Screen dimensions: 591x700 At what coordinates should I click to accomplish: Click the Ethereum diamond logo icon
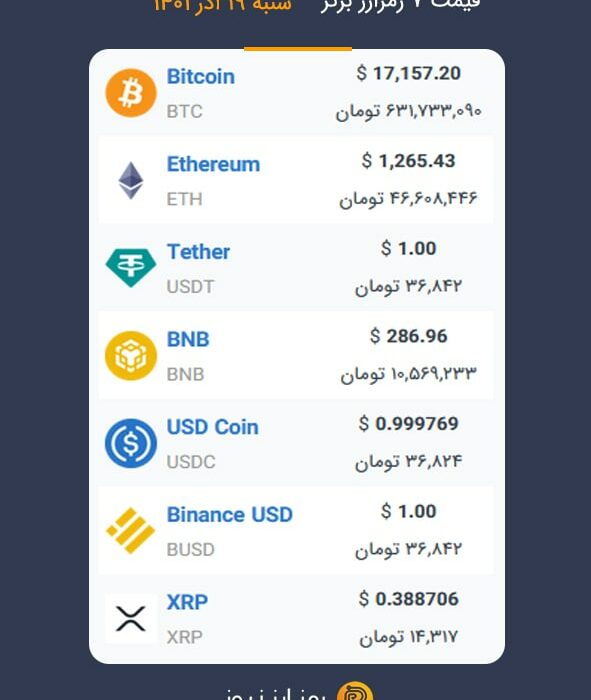[131, 180]
